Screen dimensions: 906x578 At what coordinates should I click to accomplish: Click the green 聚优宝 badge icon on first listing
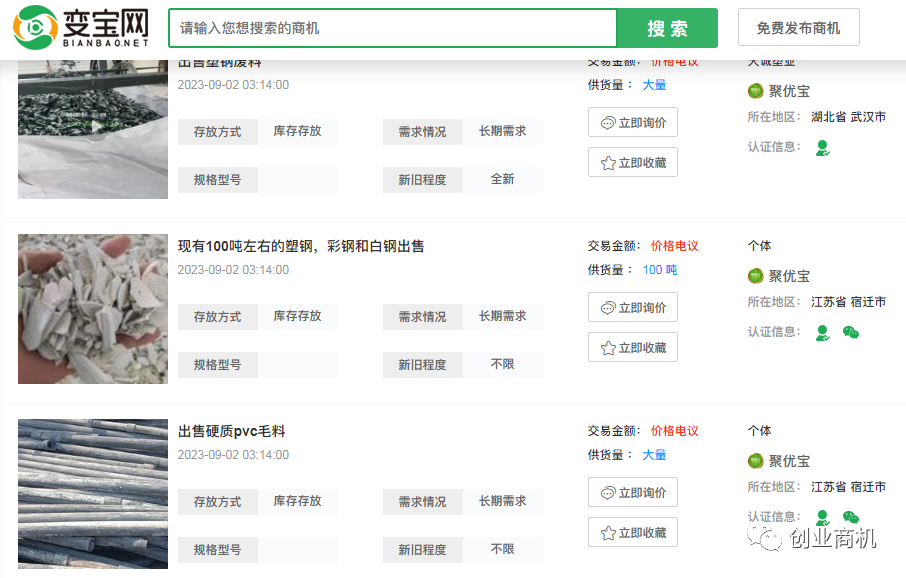click(x=755, y=91)
